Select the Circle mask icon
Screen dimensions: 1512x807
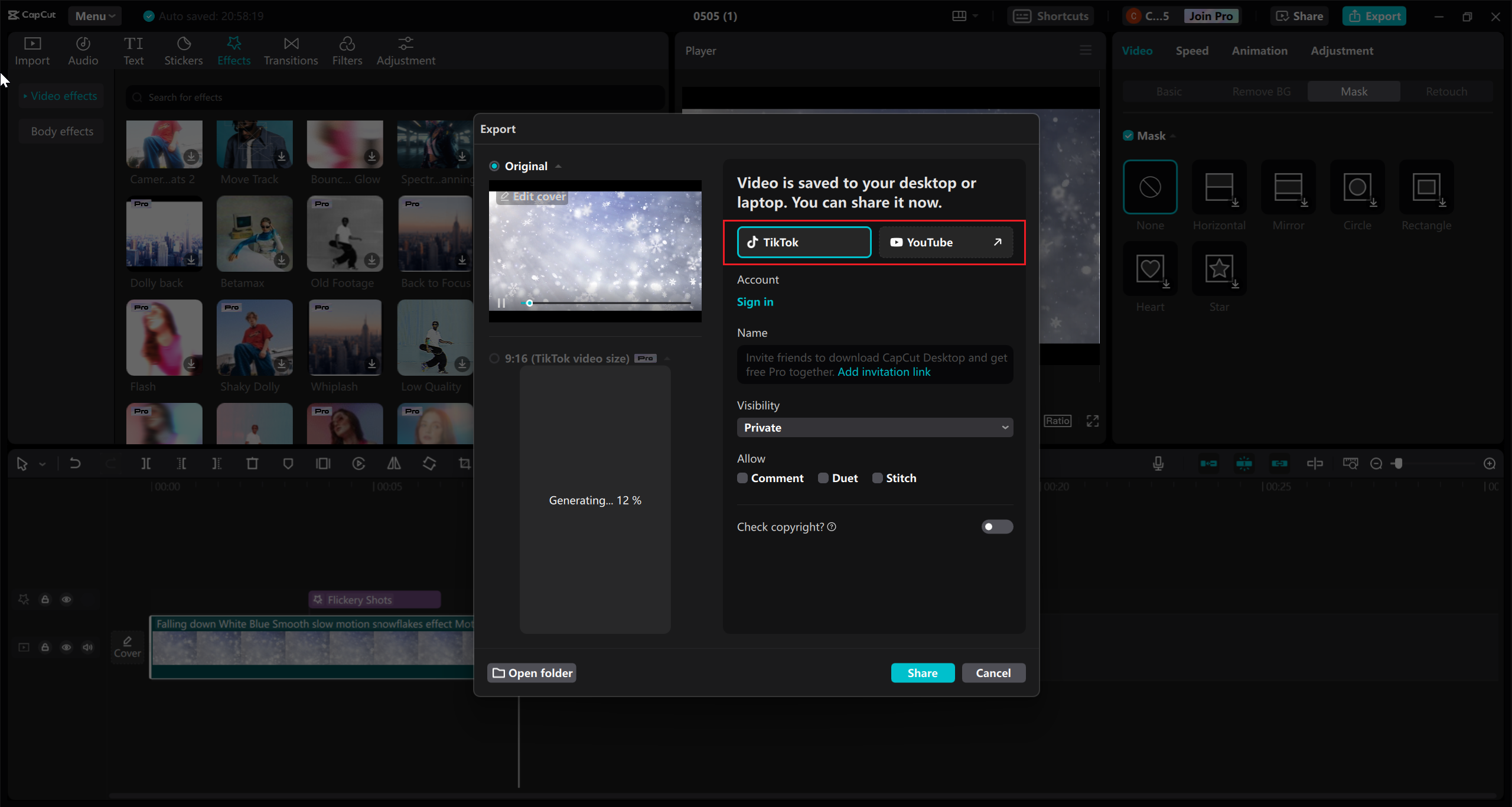[x=1357, y=188]
